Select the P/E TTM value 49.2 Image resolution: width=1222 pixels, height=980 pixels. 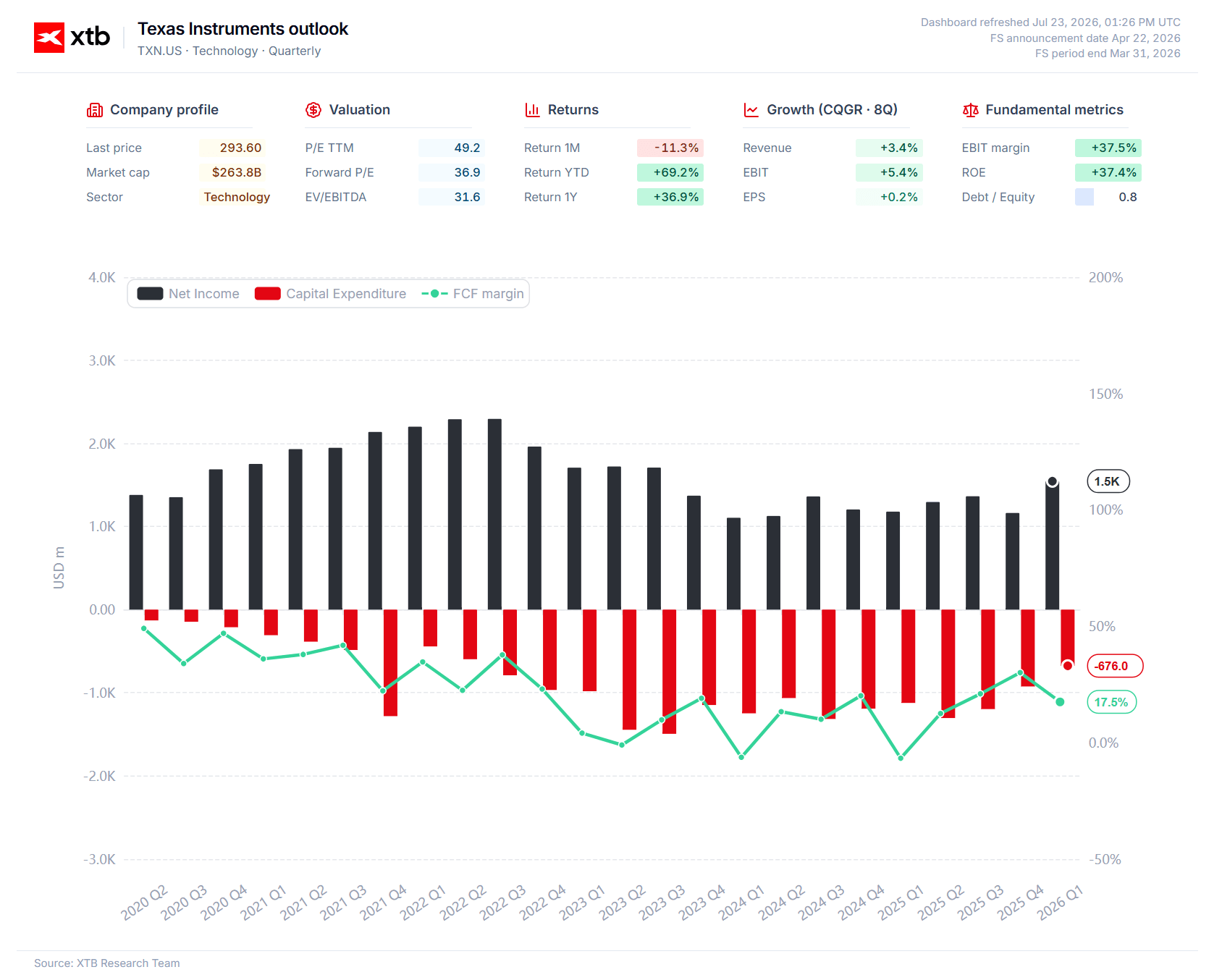[x=452, y=148]
